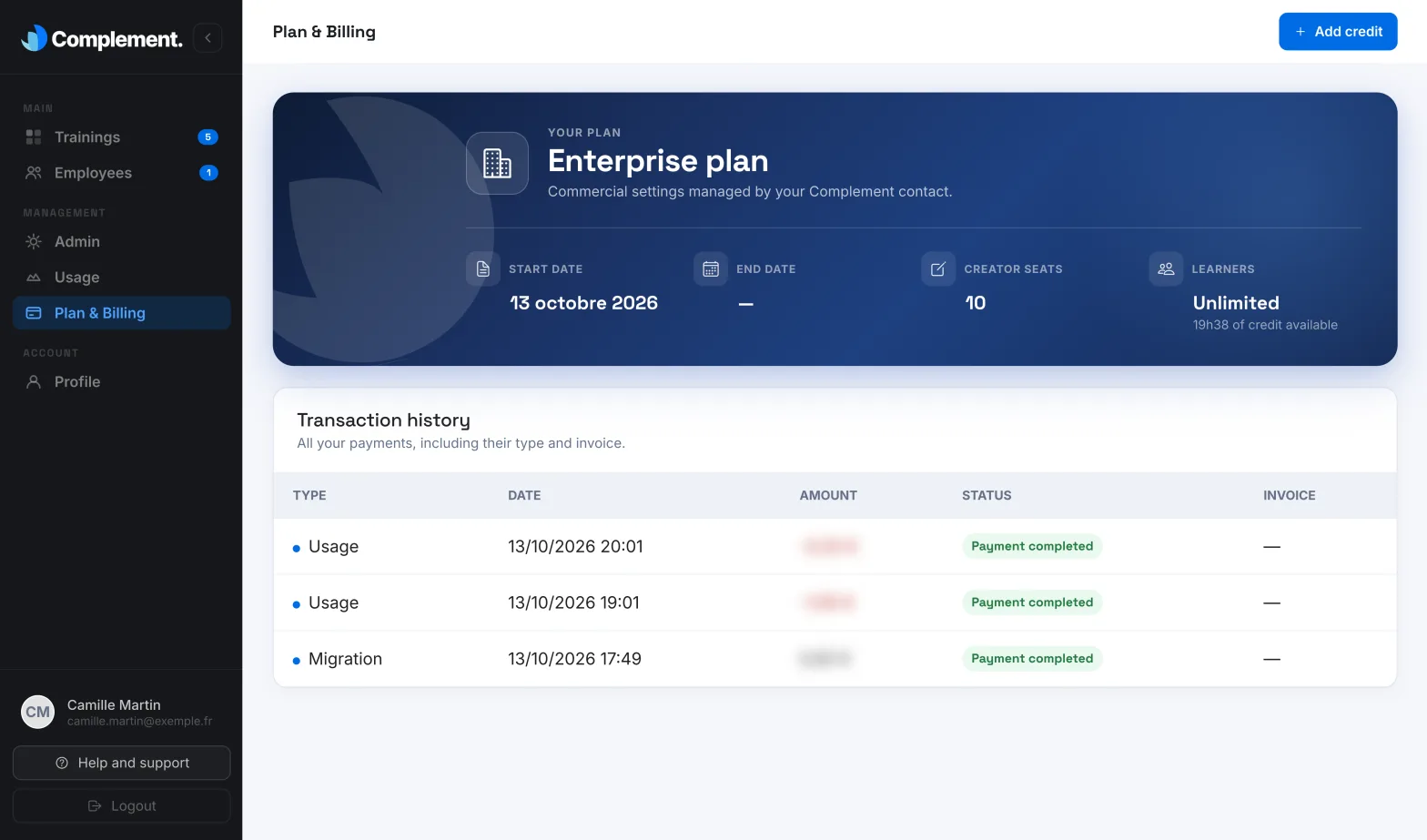Viewport: 1427px width, 840px height.
Task: Click the STATUS column header
Action: [987, 495]
